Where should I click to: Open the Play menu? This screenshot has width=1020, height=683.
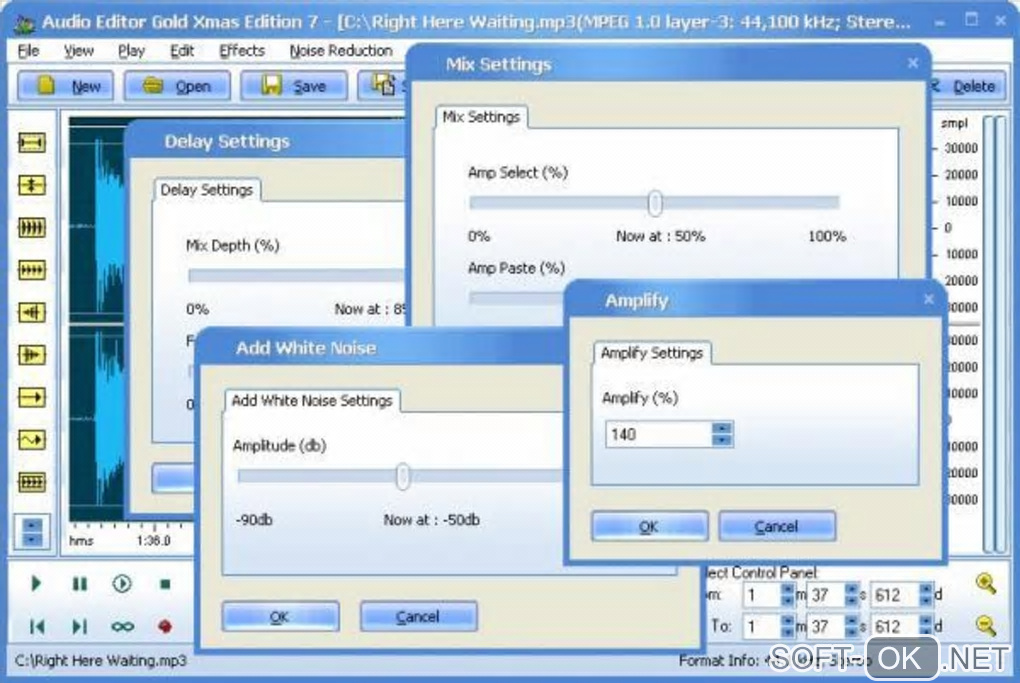coord(131,51)
